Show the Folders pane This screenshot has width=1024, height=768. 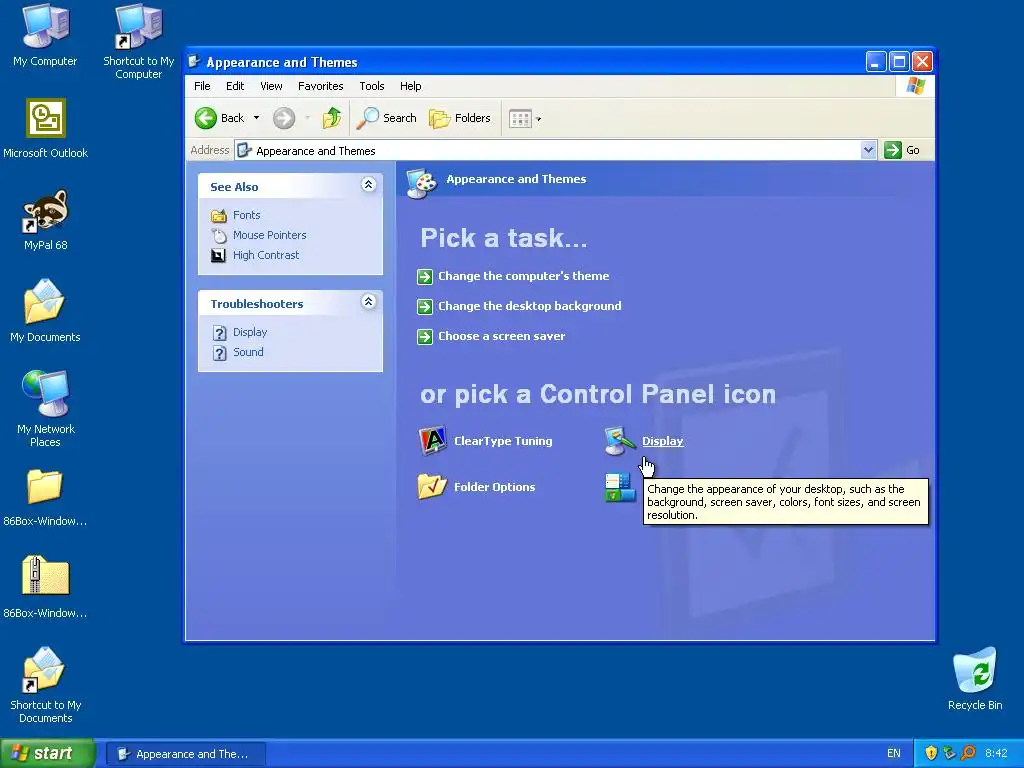point(460,118)
